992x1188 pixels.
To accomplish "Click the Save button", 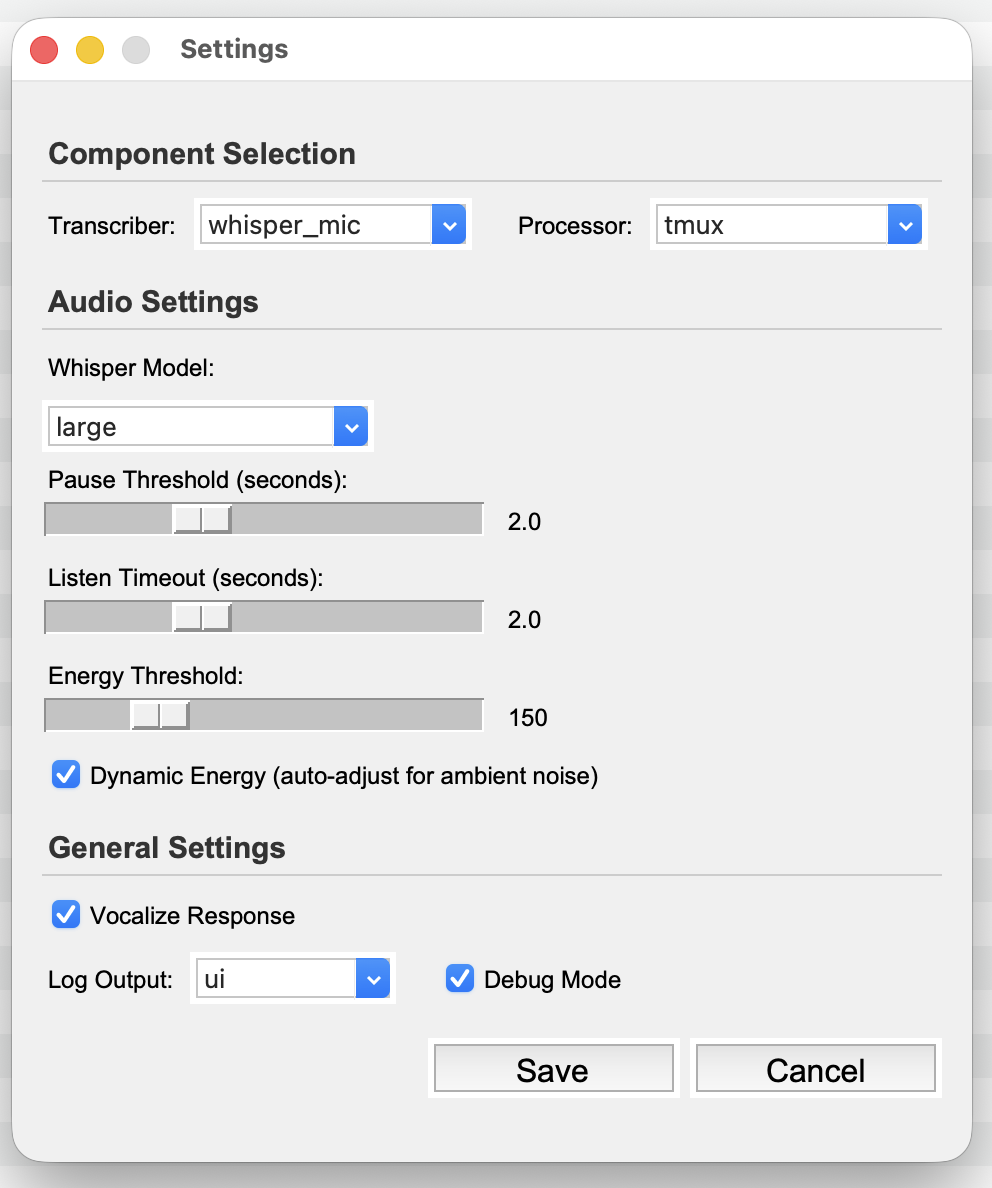I will click(552, 1068).
